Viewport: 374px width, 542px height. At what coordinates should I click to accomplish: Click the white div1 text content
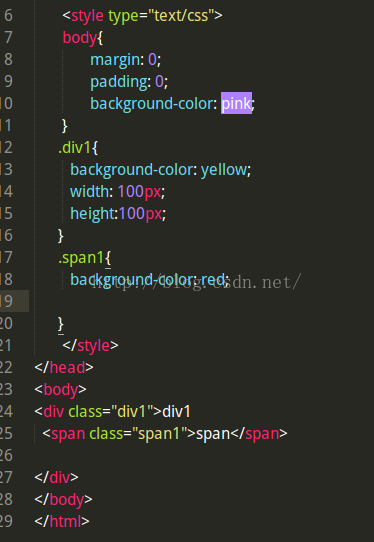(176, 412)
